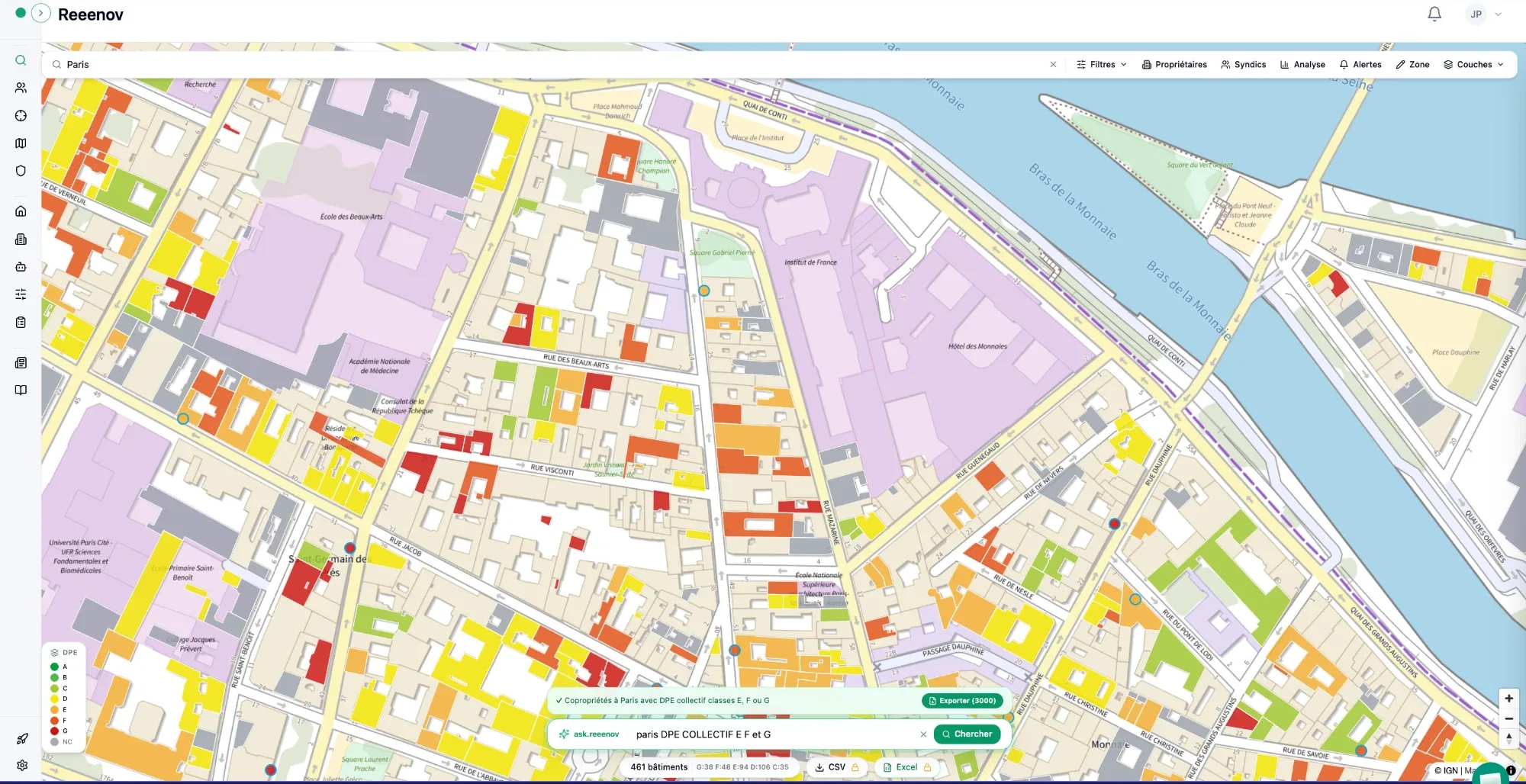The height and width of the screenshot is (784, 1526).
Task: Expand the Couches layers dropdown
Action: coord(1473,65)
